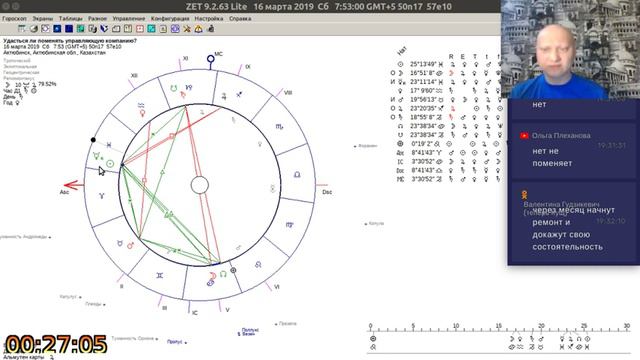The image size is (640, 360).
Task: Click the Moon phase 79.52% text
Action: (x=47, y=84)
